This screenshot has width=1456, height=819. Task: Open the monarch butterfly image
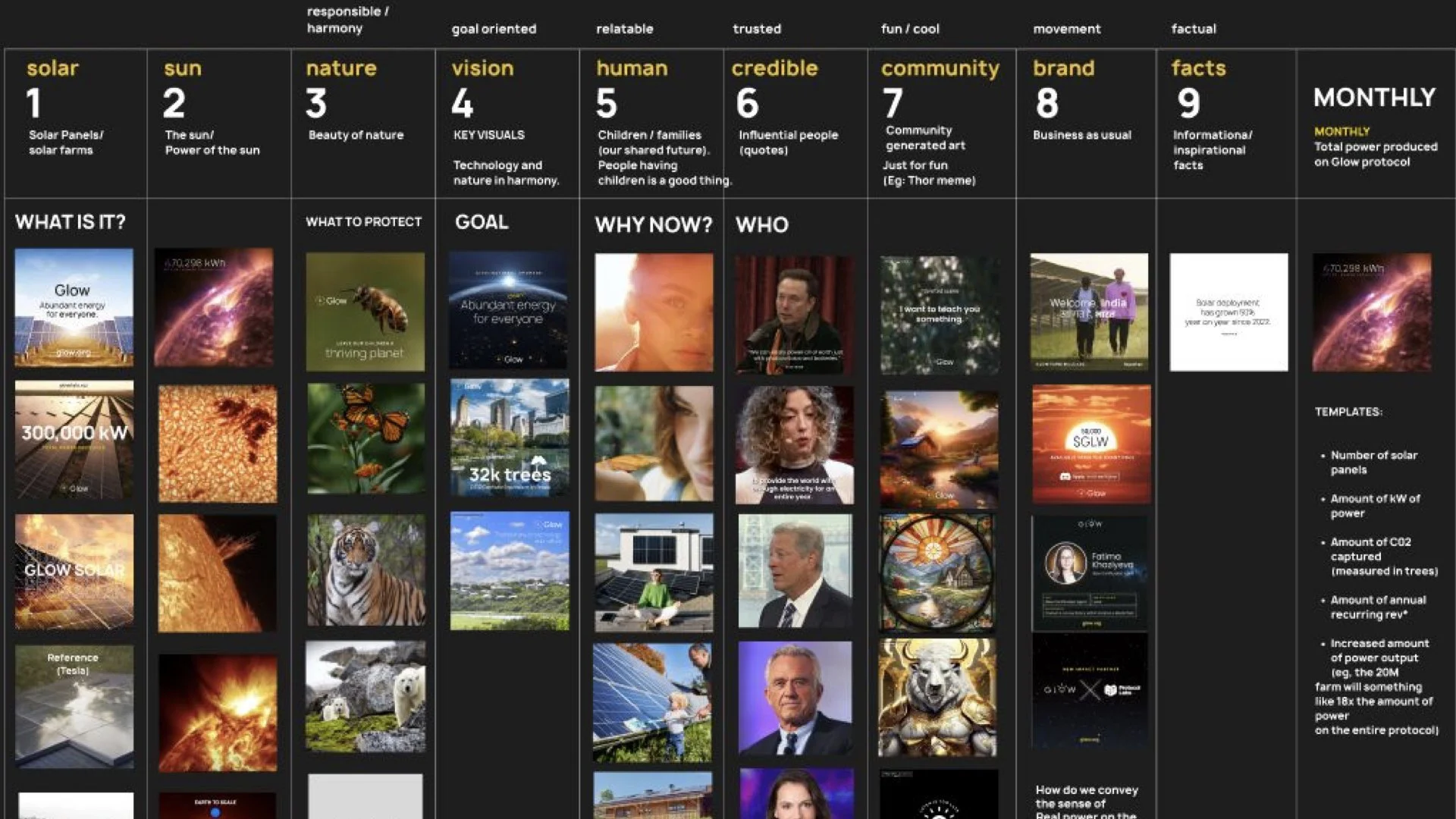[x=366, y=438]
